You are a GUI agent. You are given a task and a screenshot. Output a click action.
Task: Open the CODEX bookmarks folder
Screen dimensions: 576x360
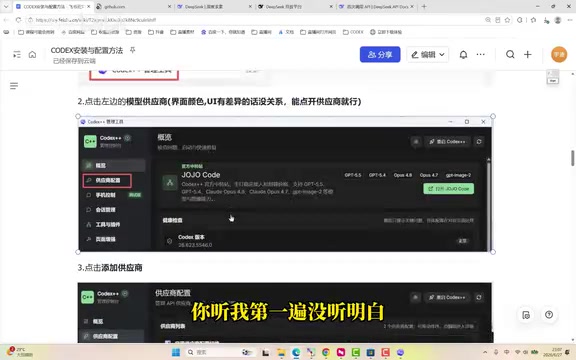pyautogui.click(x=353, y=32)
